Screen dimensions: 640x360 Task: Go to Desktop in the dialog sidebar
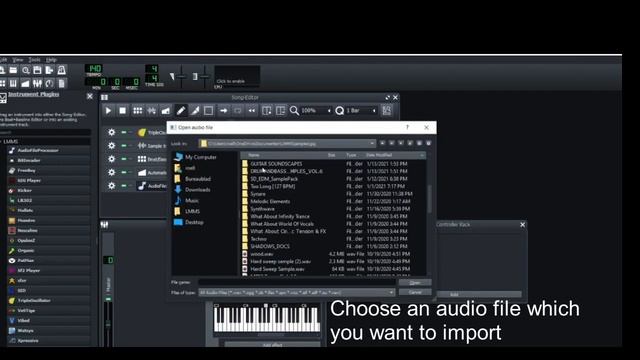189,222
